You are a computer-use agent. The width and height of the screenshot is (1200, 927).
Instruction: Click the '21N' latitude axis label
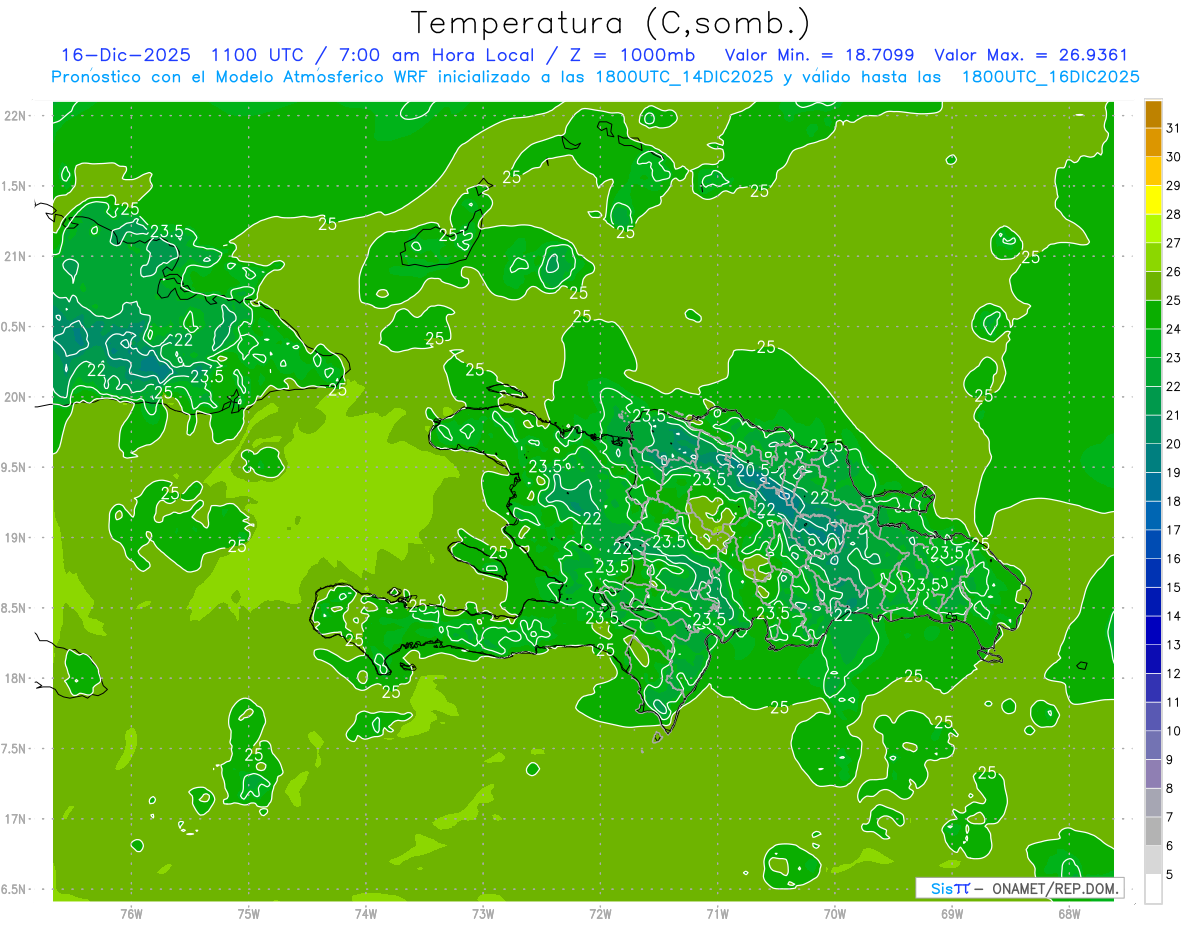pyautogui.click(x=15, y=256)
